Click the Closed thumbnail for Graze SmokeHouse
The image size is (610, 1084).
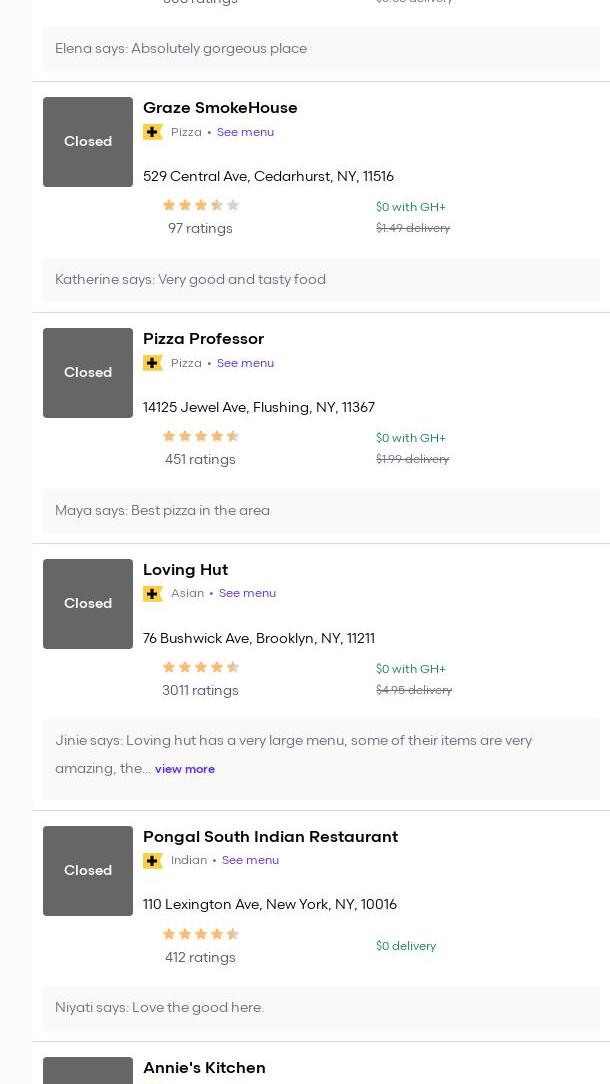88,142
